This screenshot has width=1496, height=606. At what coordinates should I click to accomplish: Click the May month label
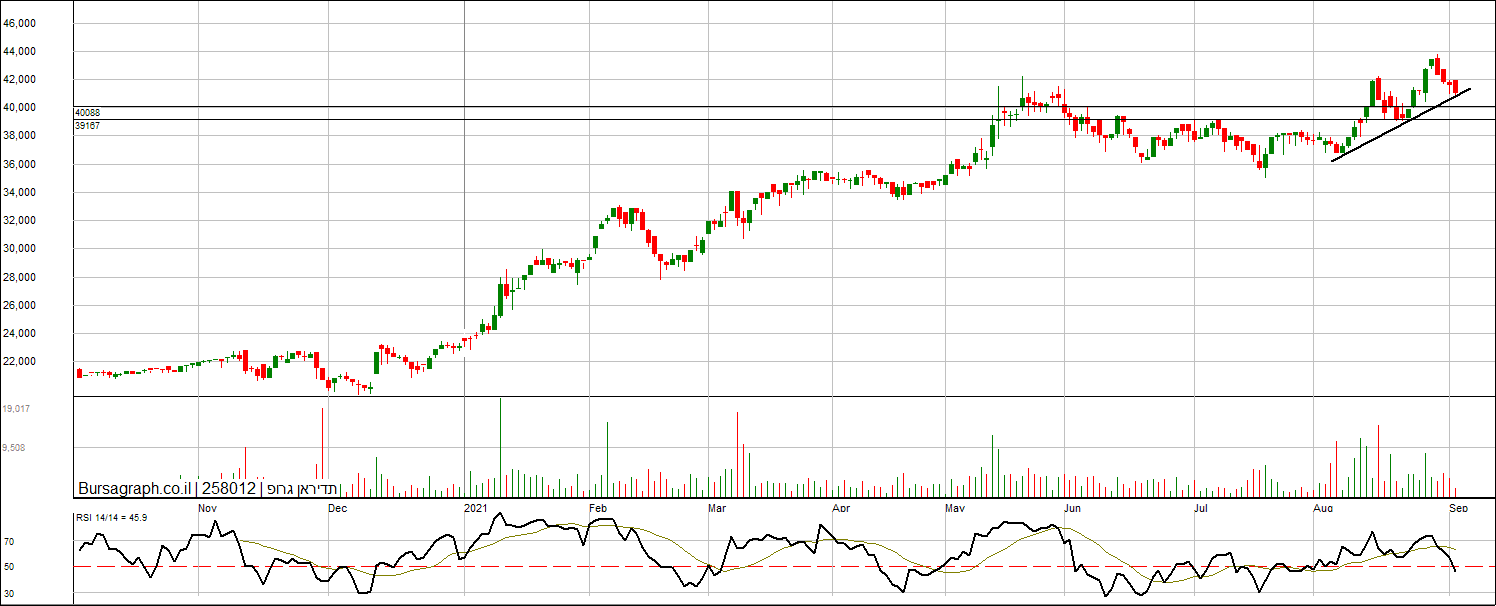pos(957,508)
